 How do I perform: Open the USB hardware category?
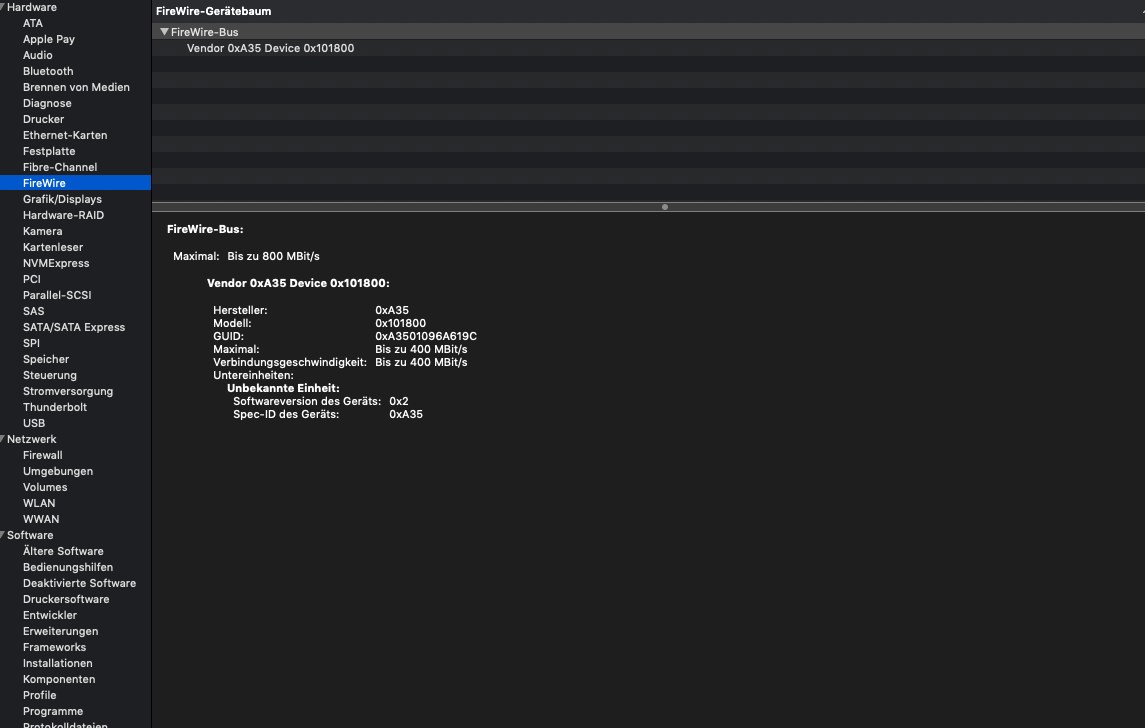[34, 423]
